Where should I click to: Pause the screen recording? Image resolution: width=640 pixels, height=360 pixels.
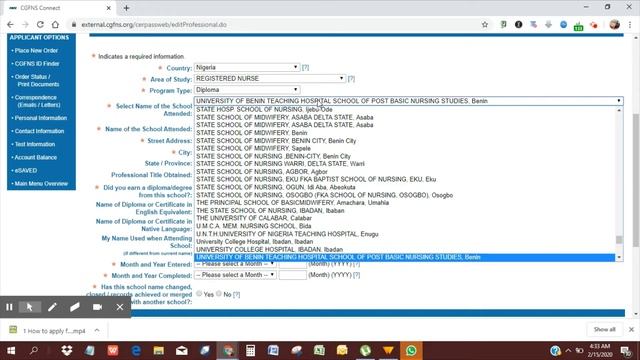click(9, 307)
